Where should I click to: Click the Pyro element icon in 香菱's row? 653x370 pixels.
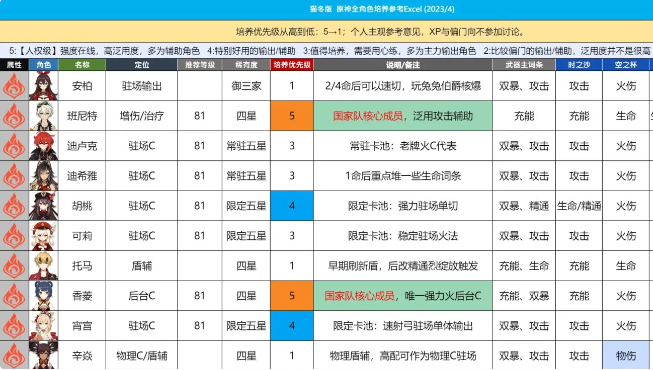tap(14, 296)
